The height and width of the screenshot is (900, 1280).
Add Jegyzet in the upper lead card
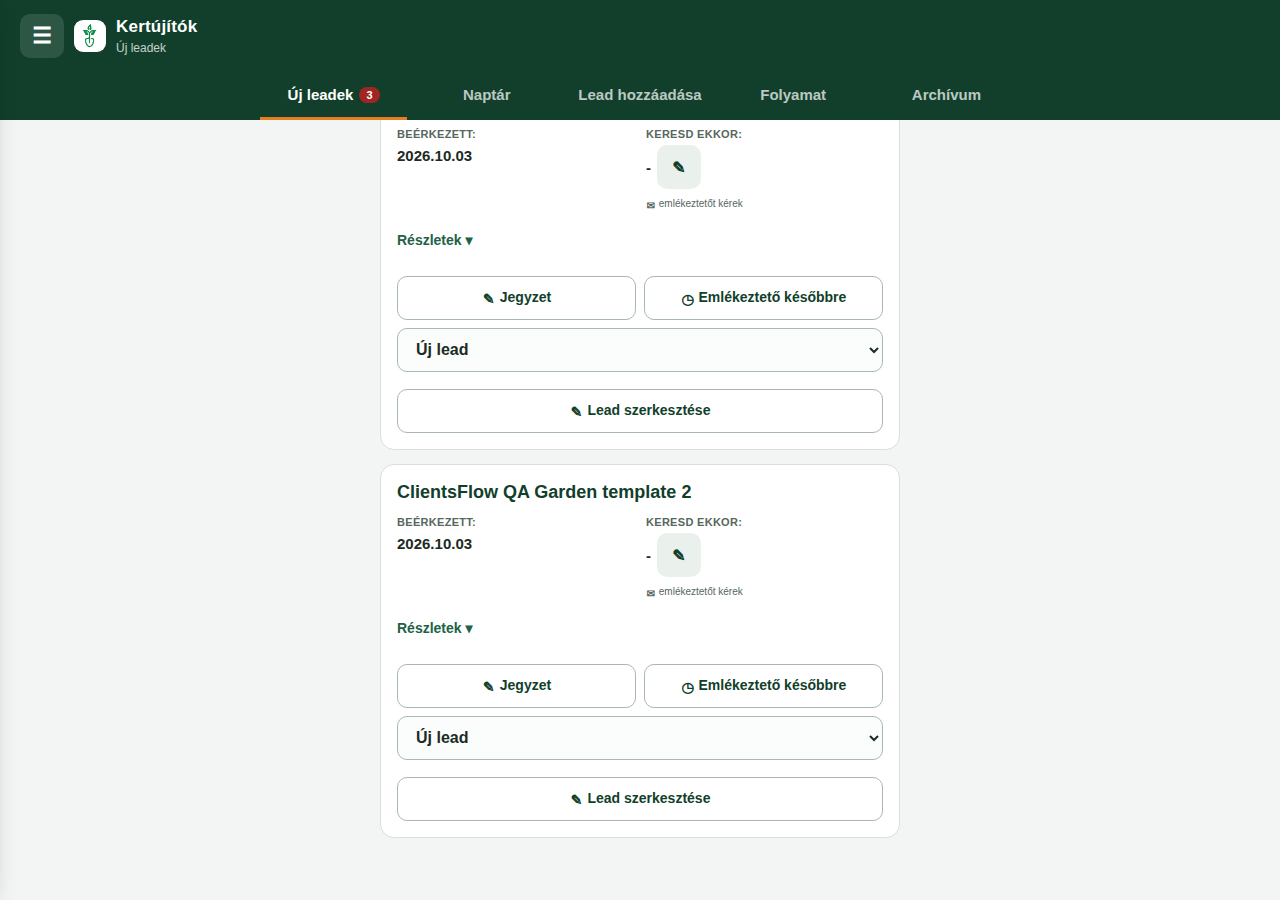pos(516,298)
